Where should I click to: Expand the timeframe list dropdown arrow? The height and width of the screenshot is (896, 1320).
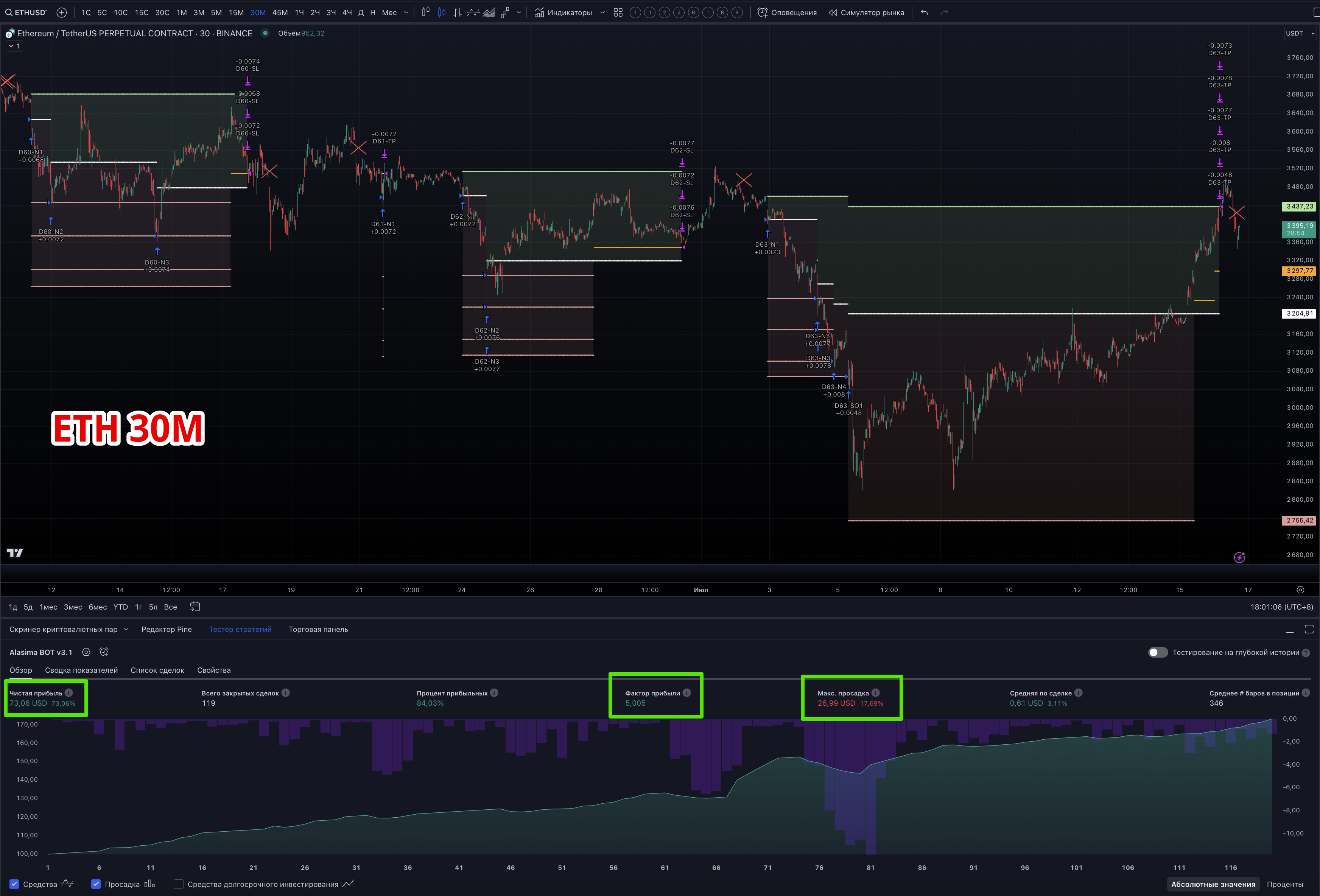pos(406,12)
